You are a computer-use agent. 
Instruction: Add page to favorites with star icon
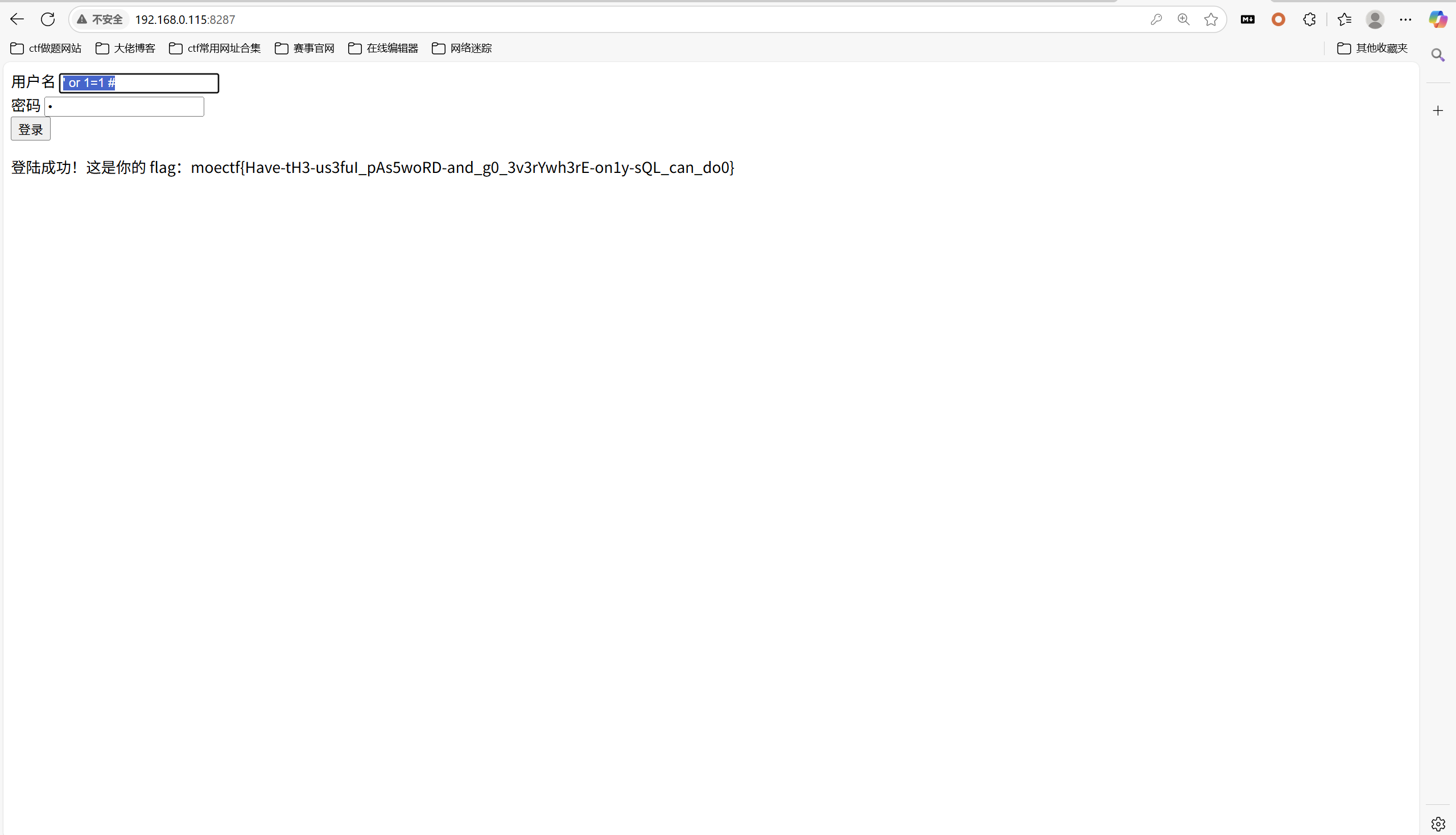[x=1211, y=19]
